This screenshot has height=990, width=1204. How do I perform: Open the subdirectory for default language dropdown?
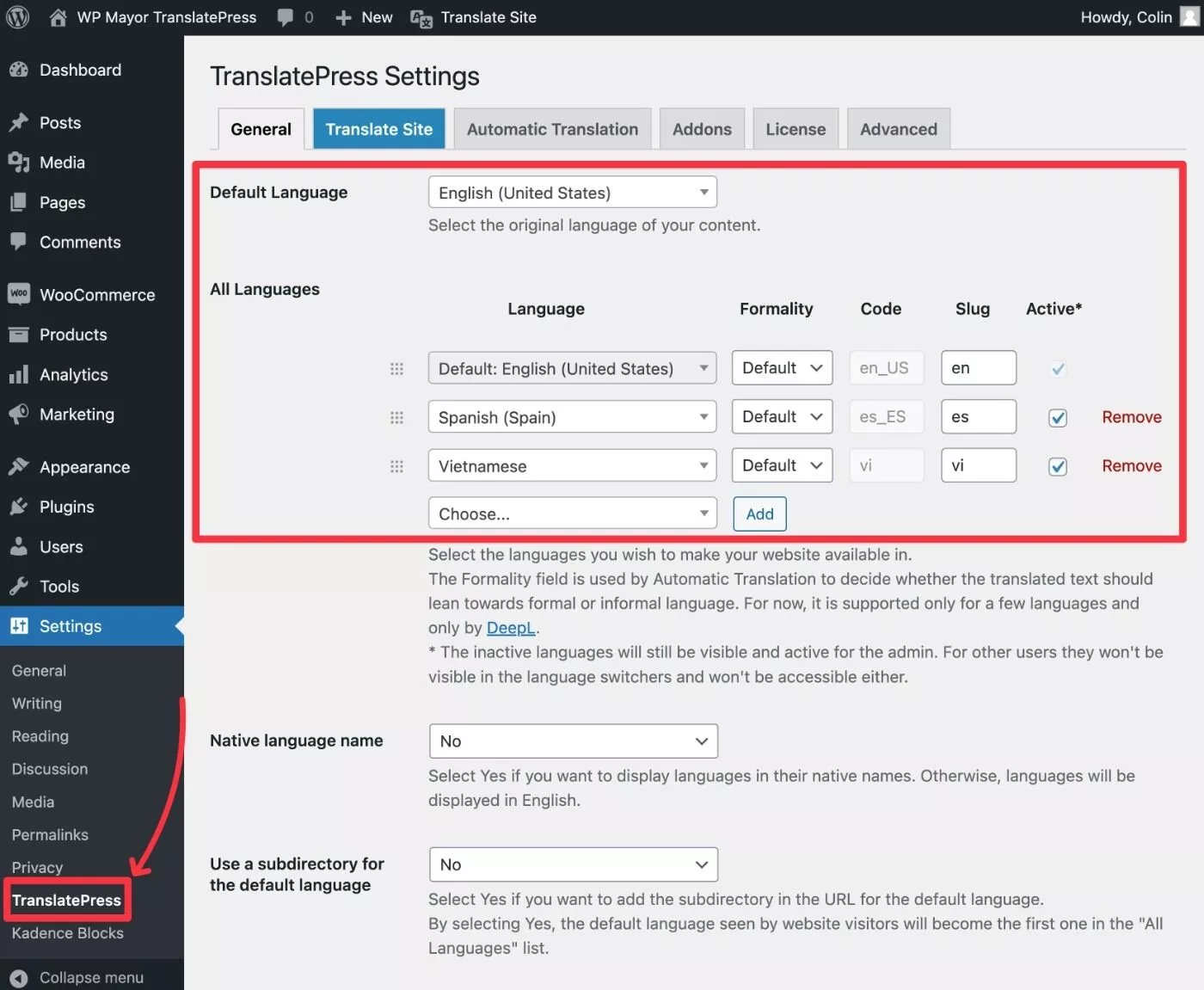coord(574,864)
